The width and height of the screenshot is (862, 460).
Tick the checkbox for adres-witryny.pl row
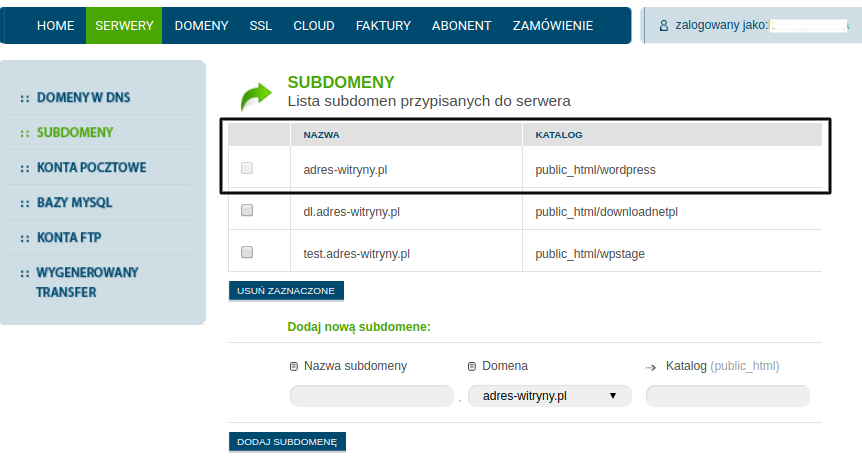pos(247,168)
